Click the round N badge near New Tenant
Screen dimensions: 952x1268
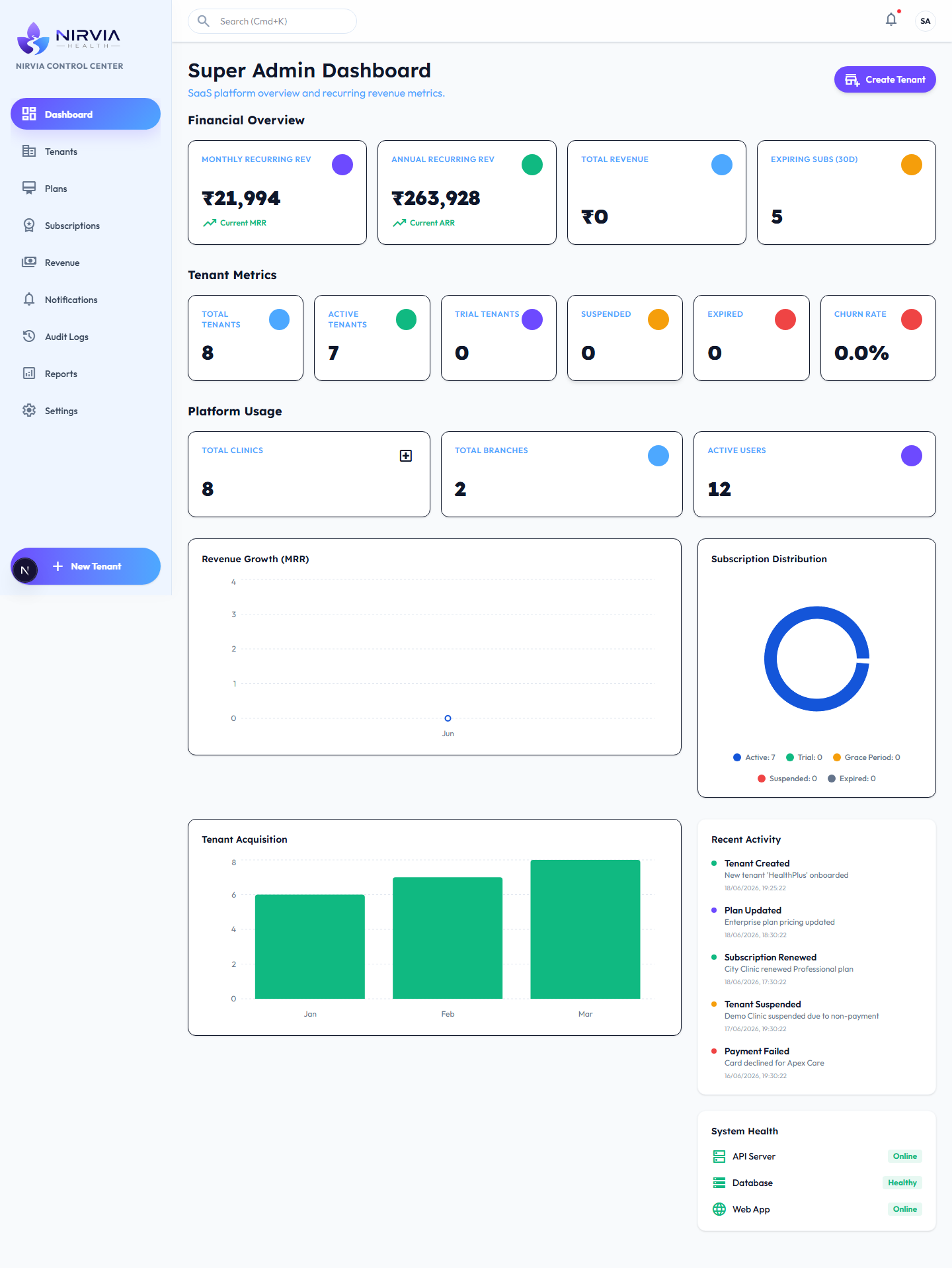point(25,570)
